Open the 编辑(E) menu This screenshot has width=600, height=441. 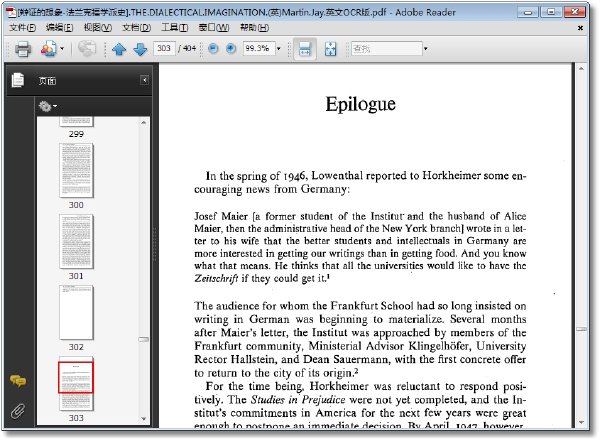(59, 28)
